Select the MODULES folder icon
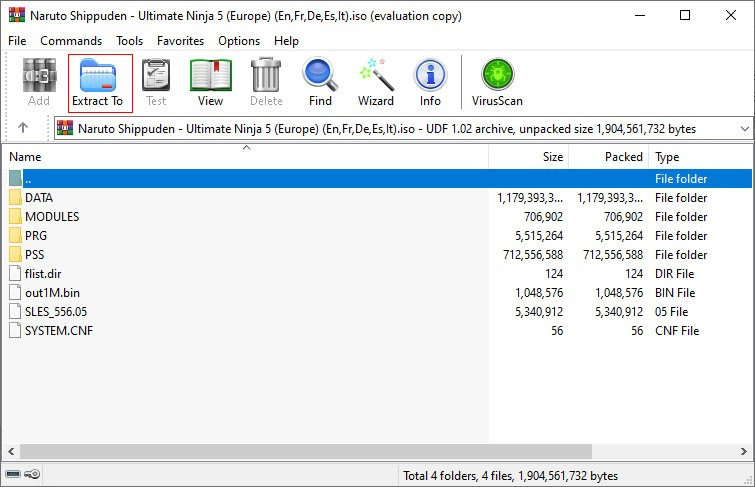 point(15,216)
